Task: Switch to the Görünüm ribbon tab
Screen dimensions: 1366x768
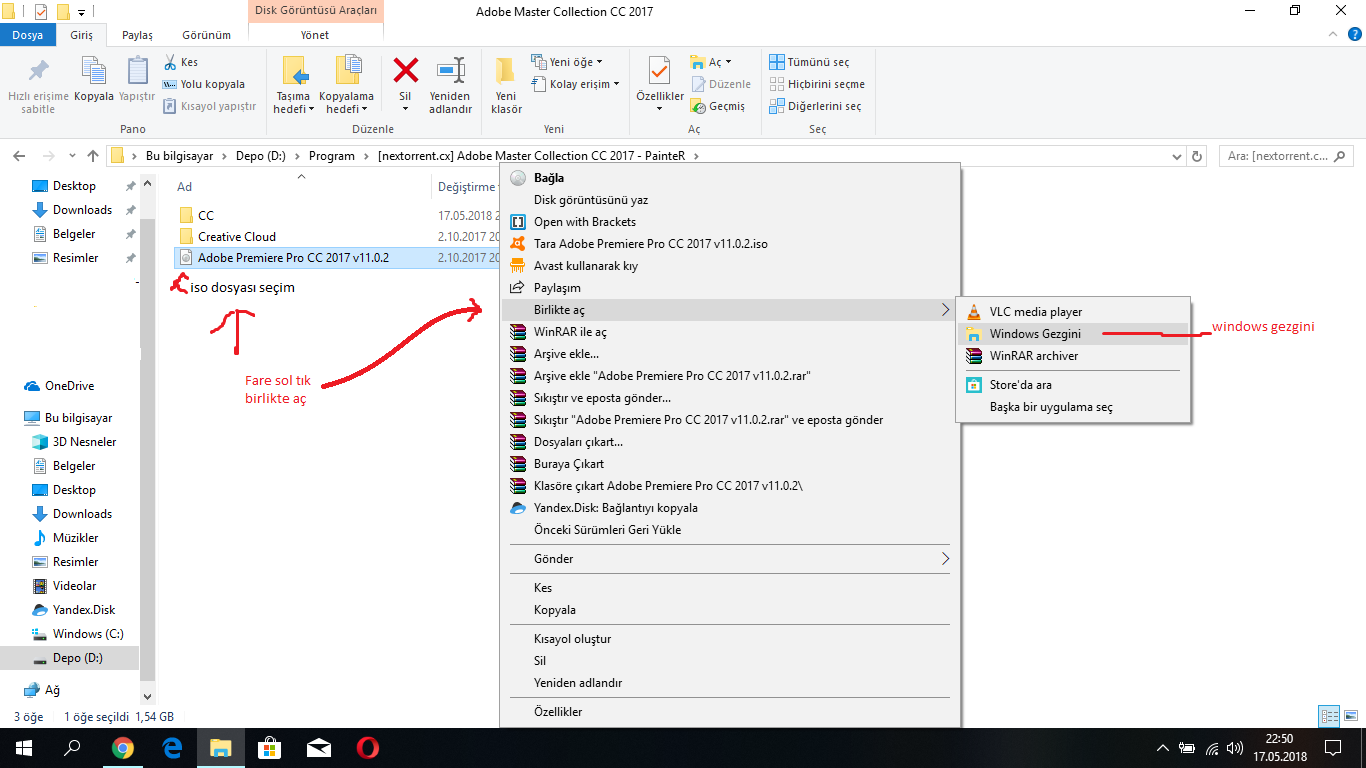Action: click(x=206, y=35)
